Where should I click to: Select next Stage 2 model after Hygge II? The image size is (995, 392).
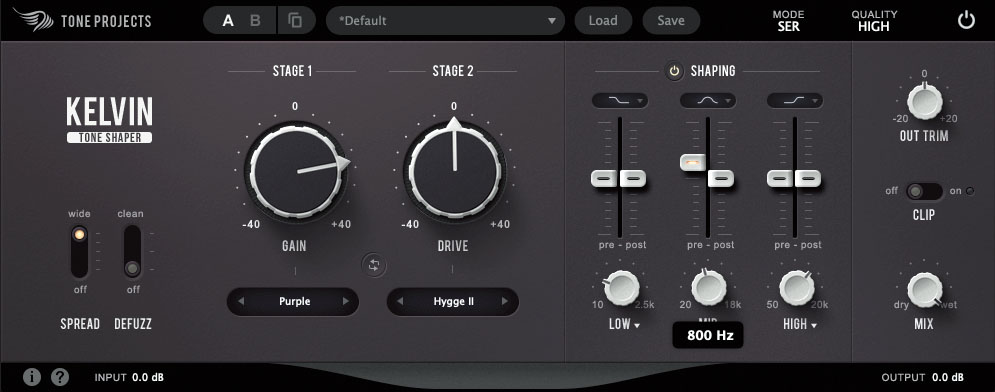tap(505, 301)
